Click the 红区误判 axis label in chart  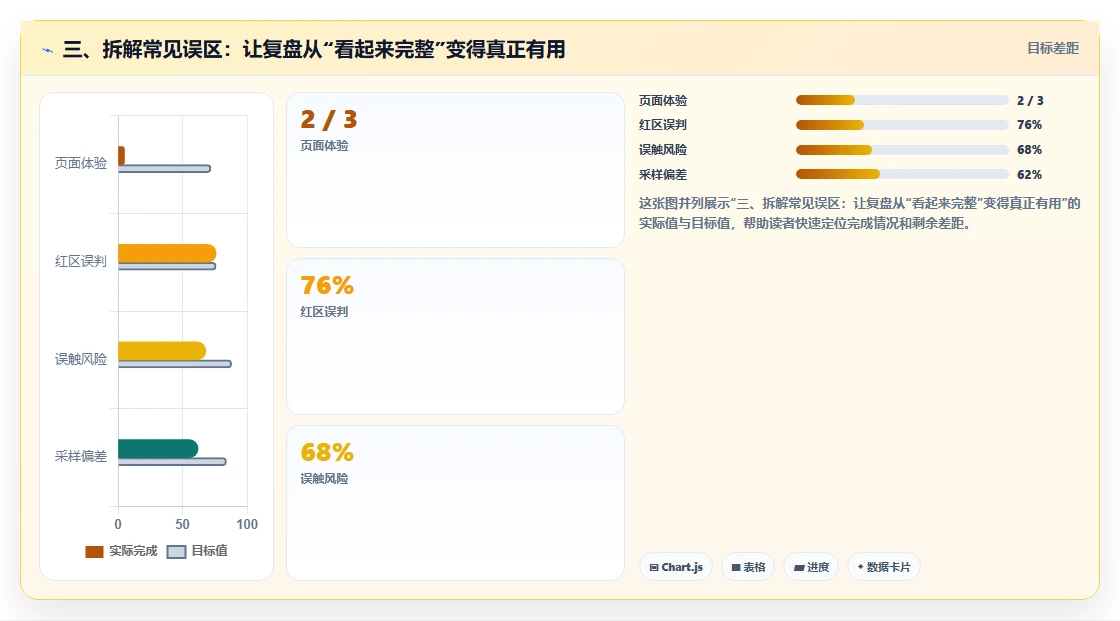pos(81,261)
